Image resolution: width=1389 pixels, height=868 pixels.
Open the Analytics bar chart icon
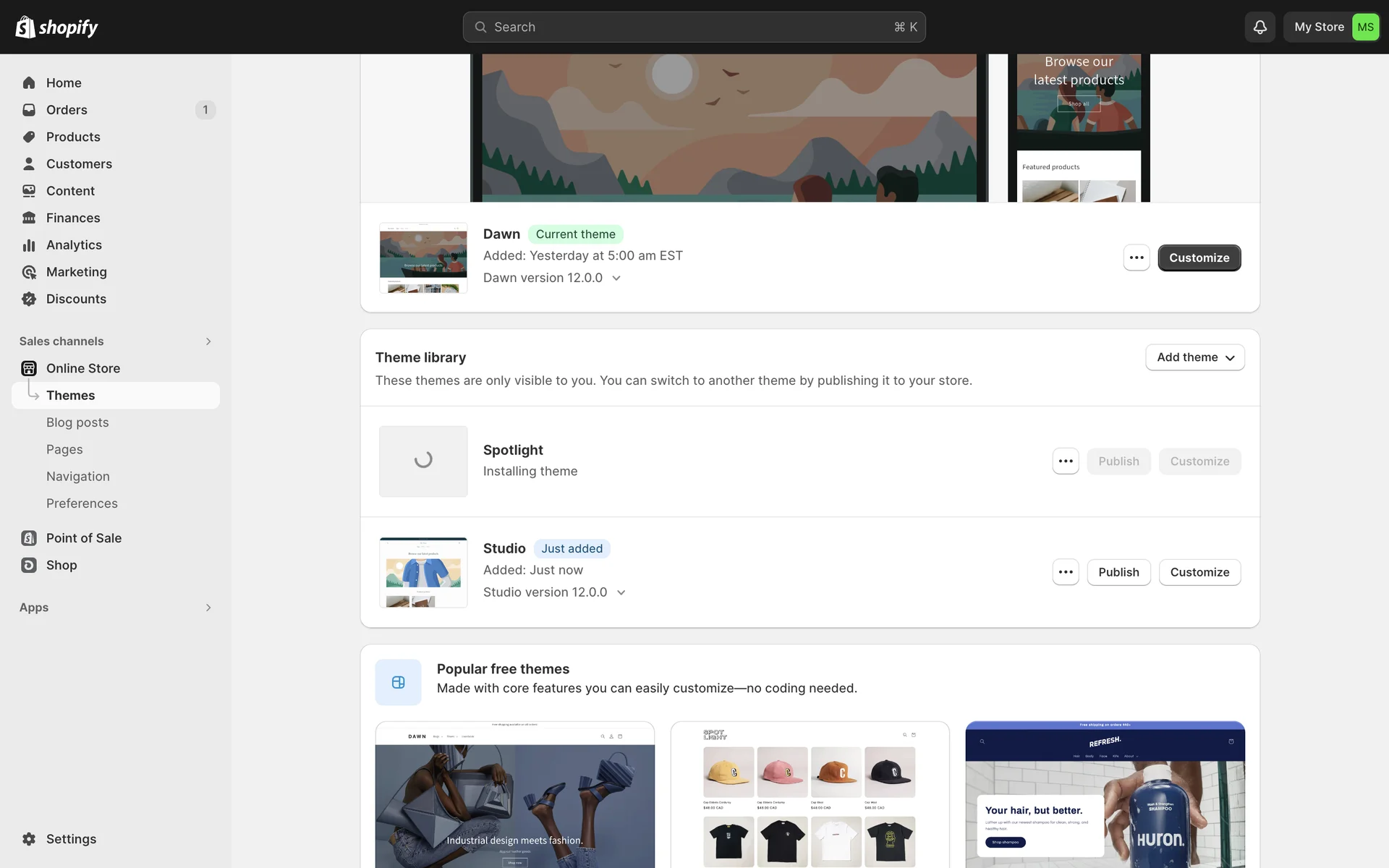pyautogui.click(x=29, y=245)
